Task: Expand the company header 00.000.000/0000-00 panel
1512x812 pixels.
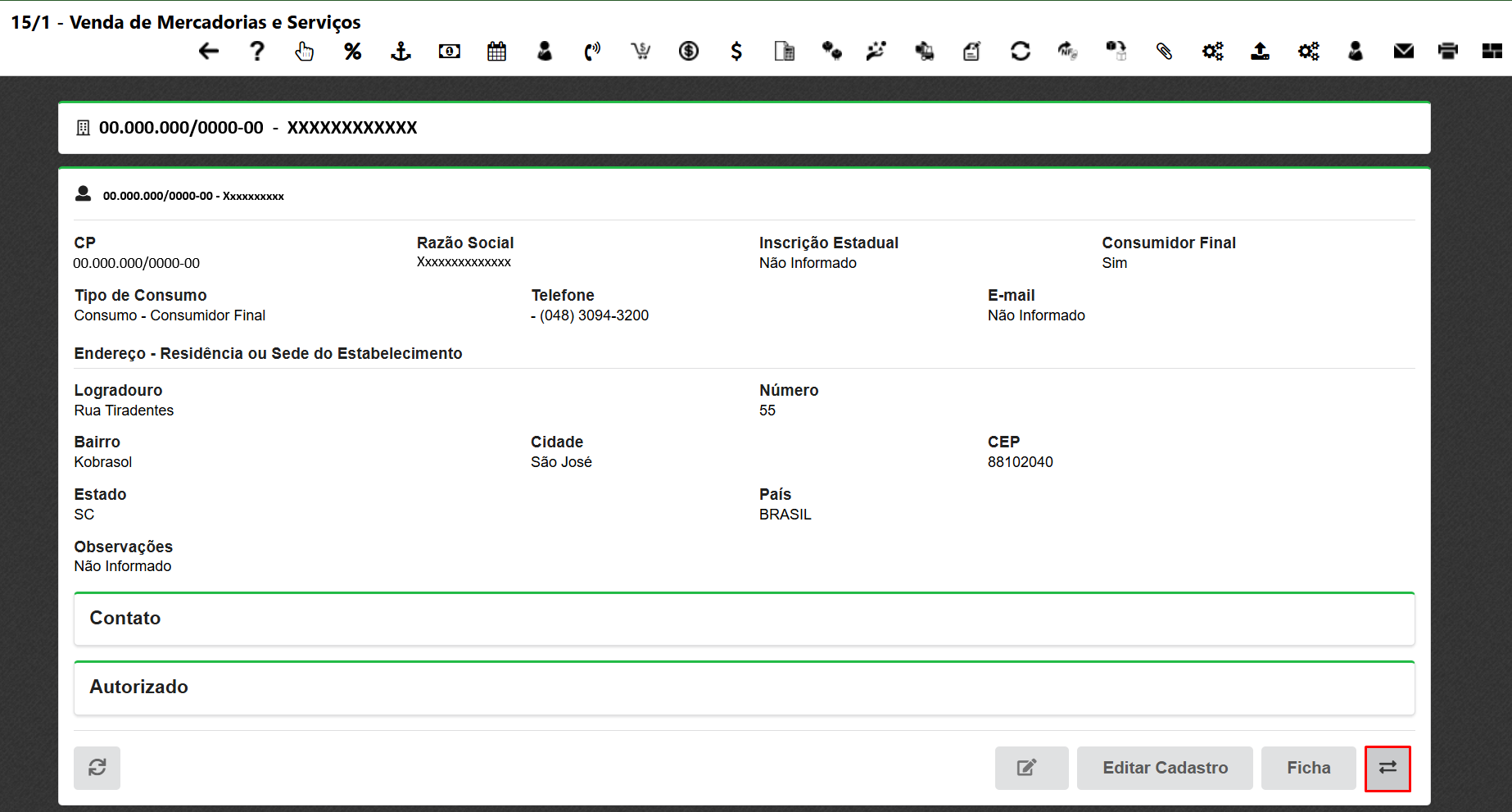Action: point(744,128)
